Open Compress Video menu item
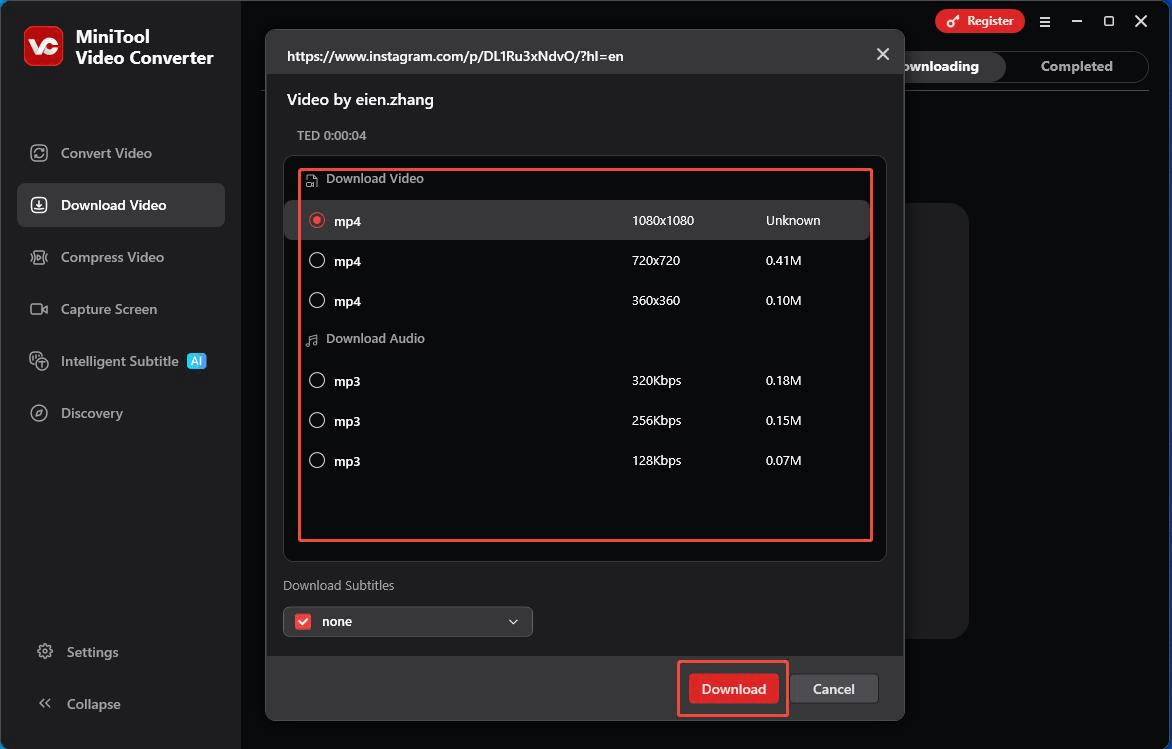Viewport: 1172px width, 749px height. [x=121, y=257]
